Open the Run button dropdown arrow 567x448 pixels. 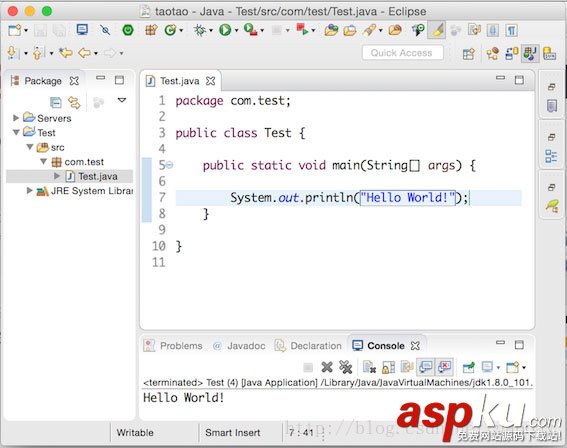(x=236, y=31)
